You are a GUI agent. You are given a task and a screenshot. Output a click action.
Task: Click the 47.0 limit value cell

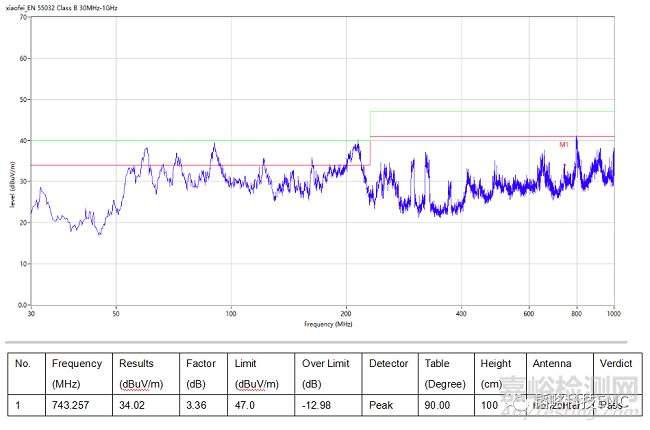click(244, 407)
